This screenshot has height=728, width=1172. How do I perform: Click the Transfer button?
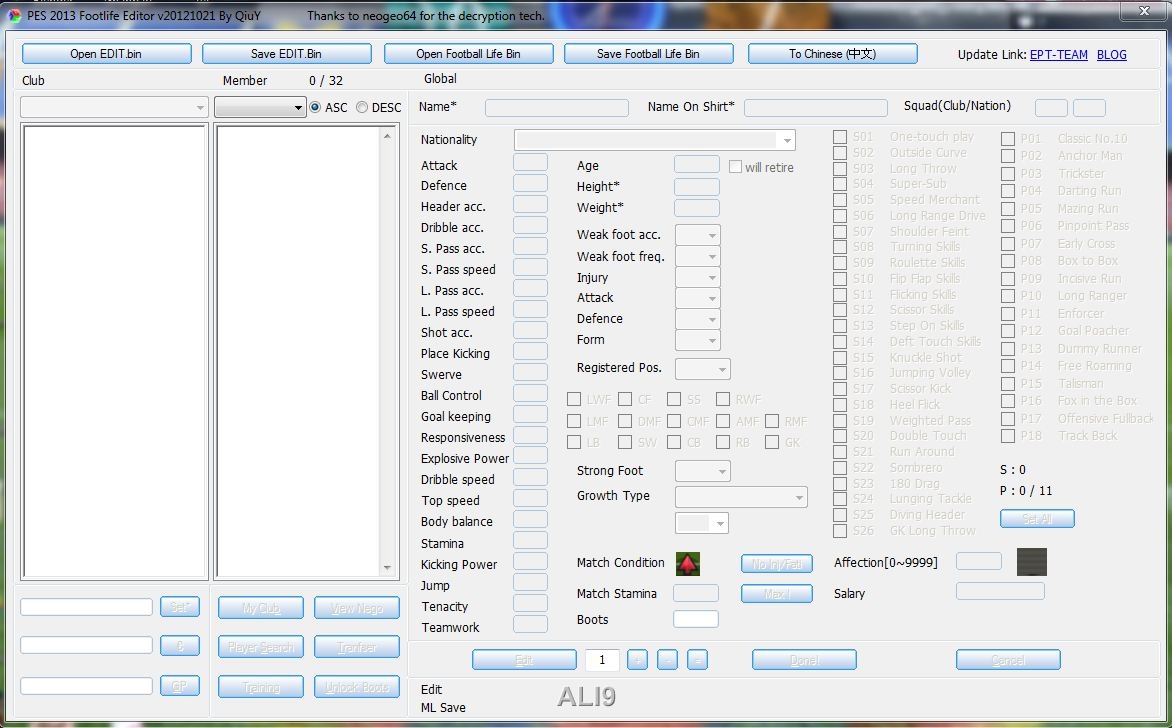click(x=357, y=647)
